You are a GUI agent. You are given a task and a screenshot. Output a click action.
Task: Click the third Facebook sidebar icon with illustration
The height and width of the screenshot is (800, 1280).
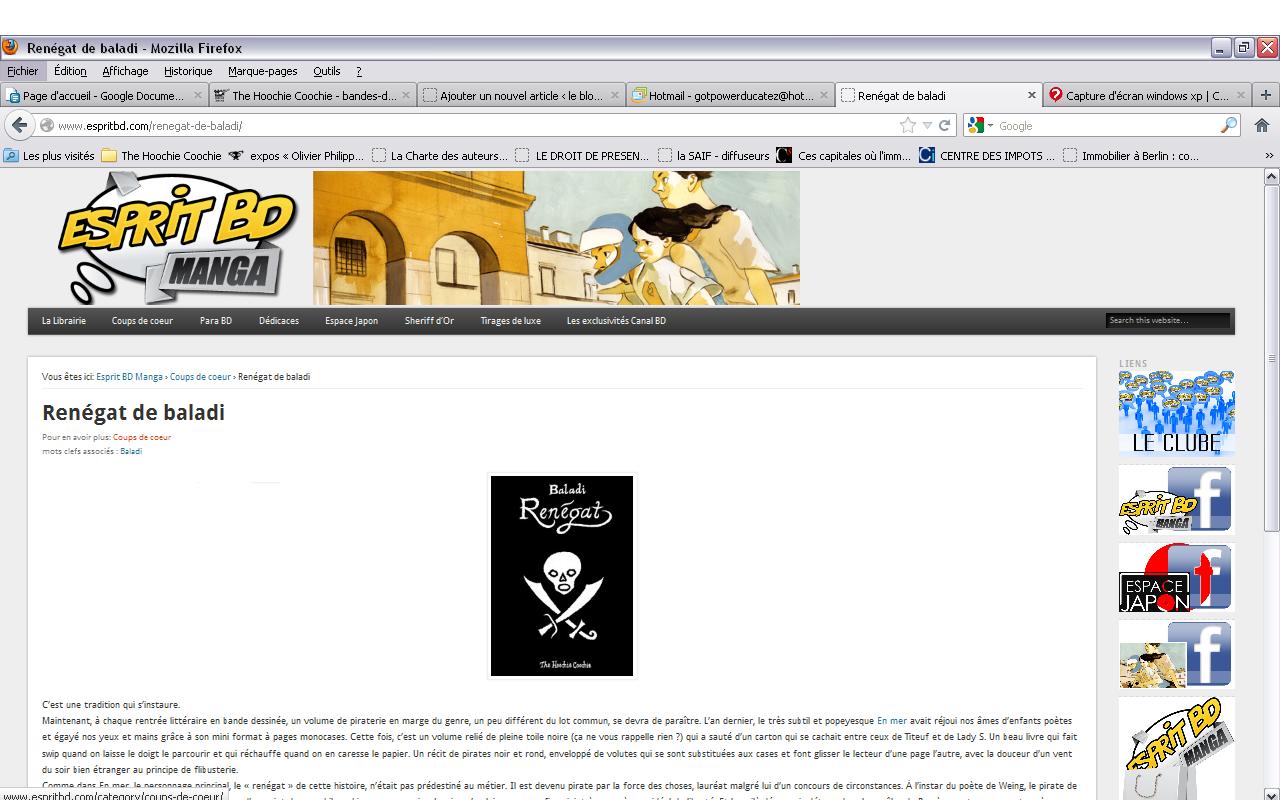[x=1176, y=655]
